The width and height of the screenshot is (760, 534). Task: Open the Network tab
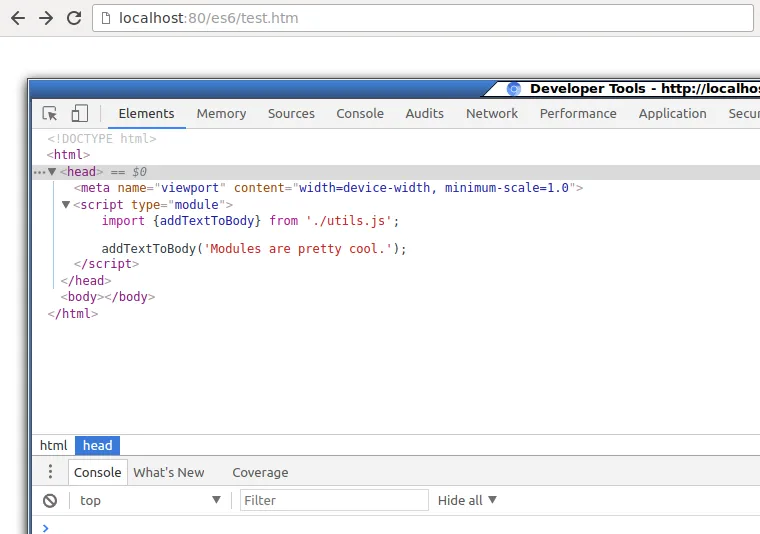(492, 113)
